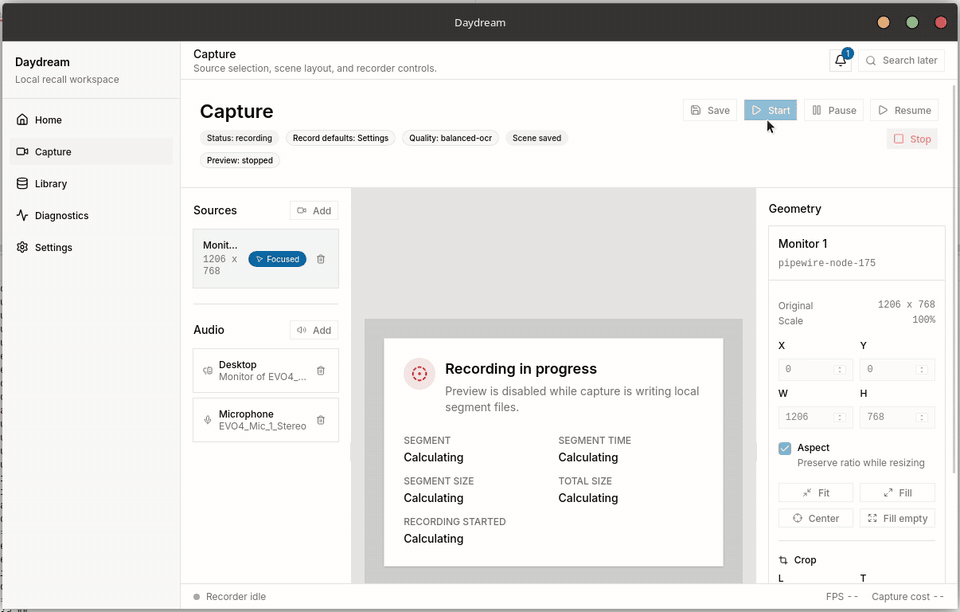The height and width of the screenshot is (612, 960).
Task: Click the Scene saved chip
Action: 537,138
